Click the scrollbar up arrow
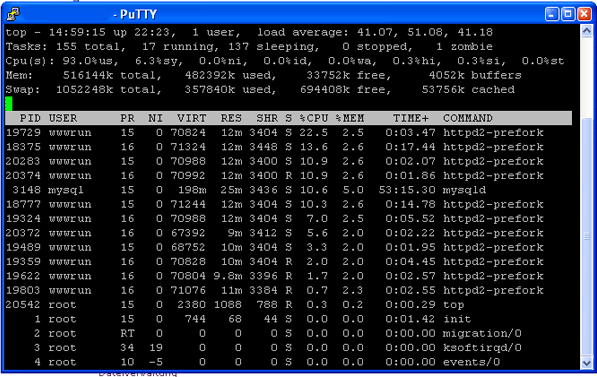This screenshot has width=597, height=377. point(587,31)
